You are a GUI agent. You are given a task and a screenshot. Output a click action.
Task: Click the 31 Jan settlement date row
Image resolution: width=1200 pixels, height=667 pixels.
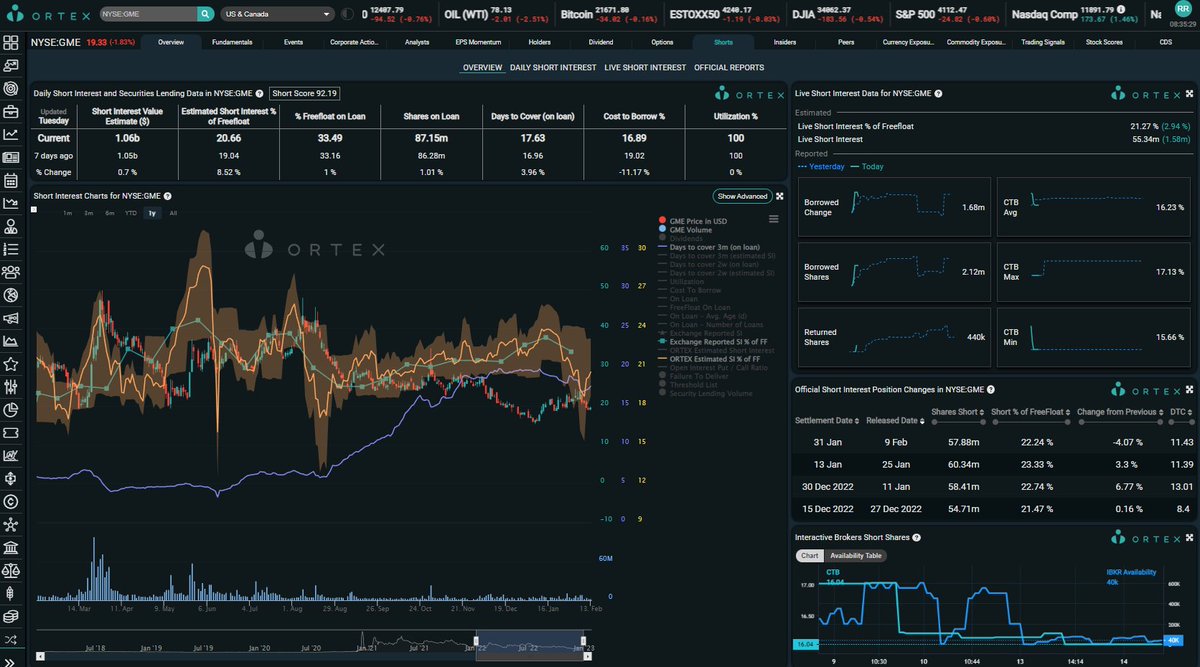(992, 441)
